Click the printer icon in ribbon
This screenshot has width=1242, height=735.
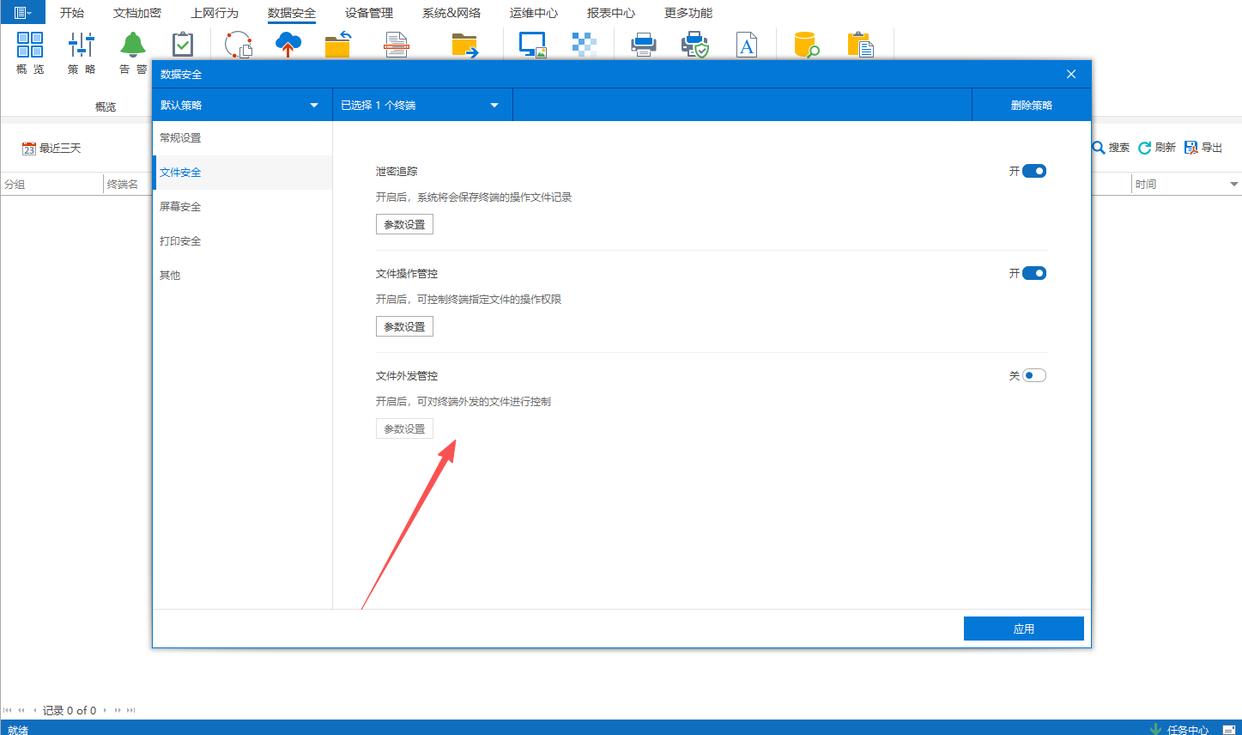643,44
